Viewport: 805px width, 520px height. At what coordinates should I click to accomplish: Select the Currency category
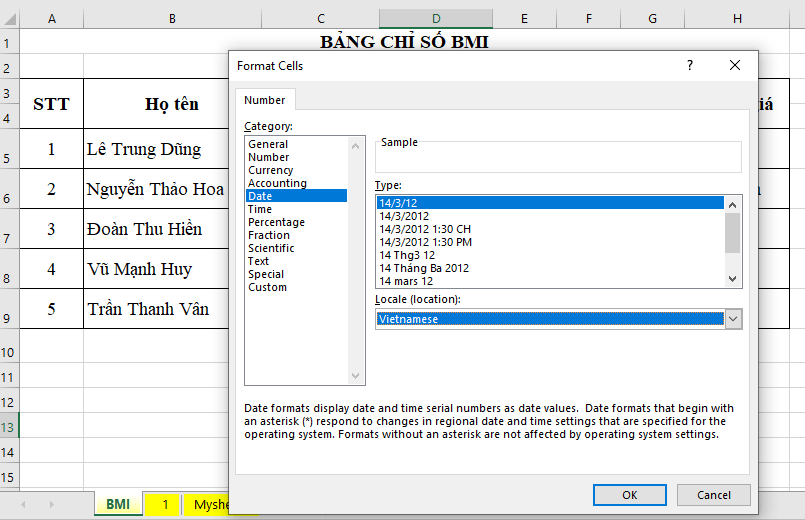270,170
